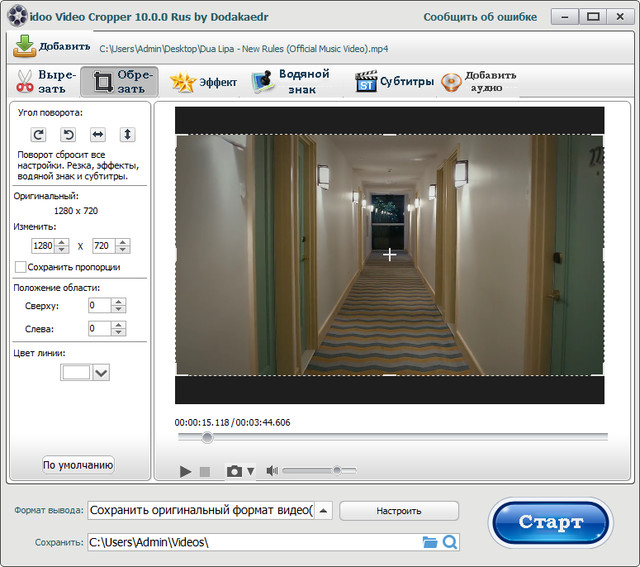The width and height of the screenshot is (640, 567).
Task: Flip video horizontally icon
Action: click(x=98, y=134)
